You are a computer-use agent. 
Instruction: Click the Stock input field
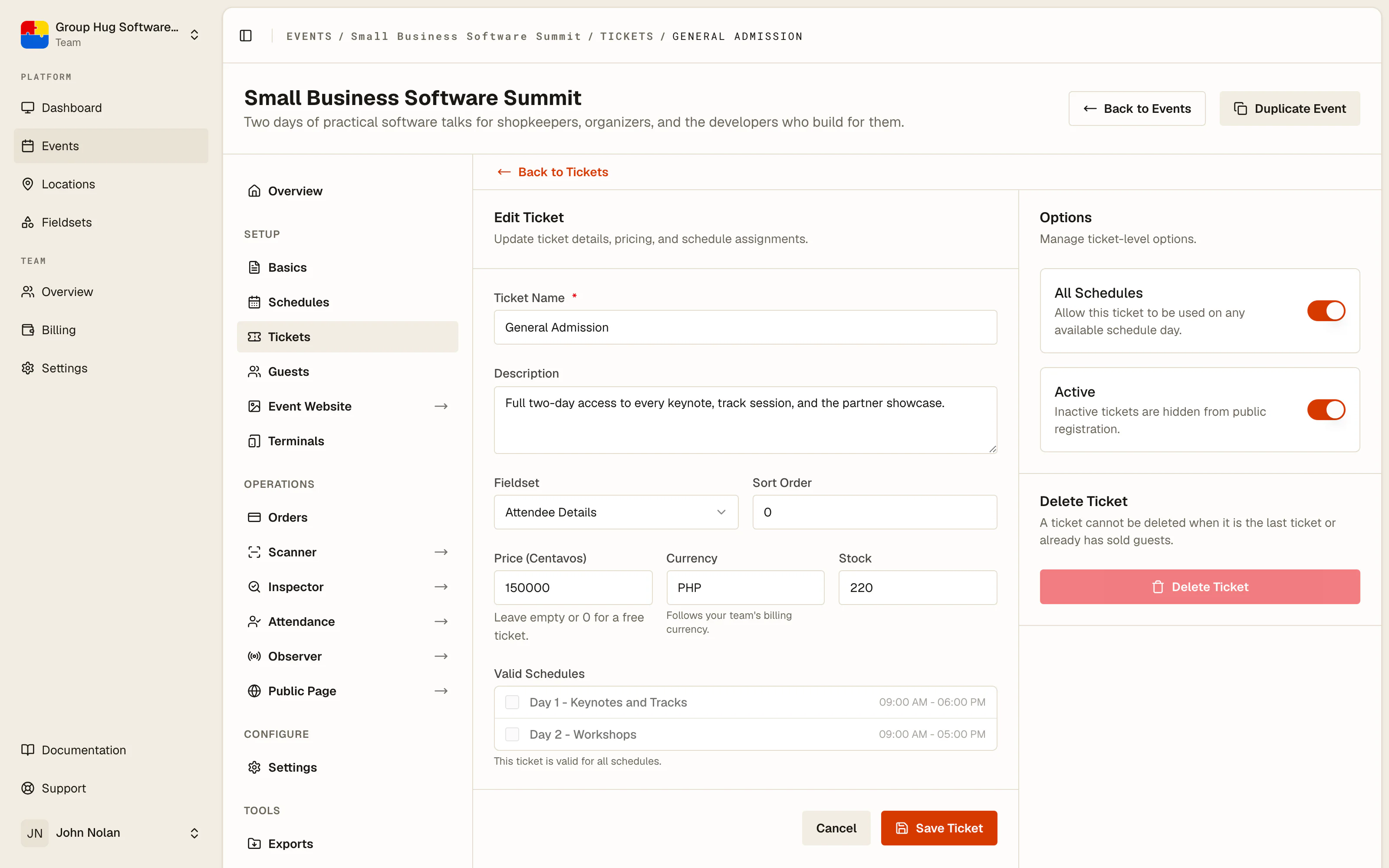coord(917,587)
